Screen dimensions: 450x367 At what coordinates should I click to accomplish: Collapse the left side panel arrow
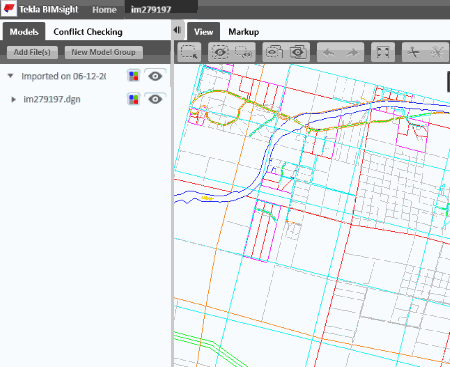(x=177, y=30)
